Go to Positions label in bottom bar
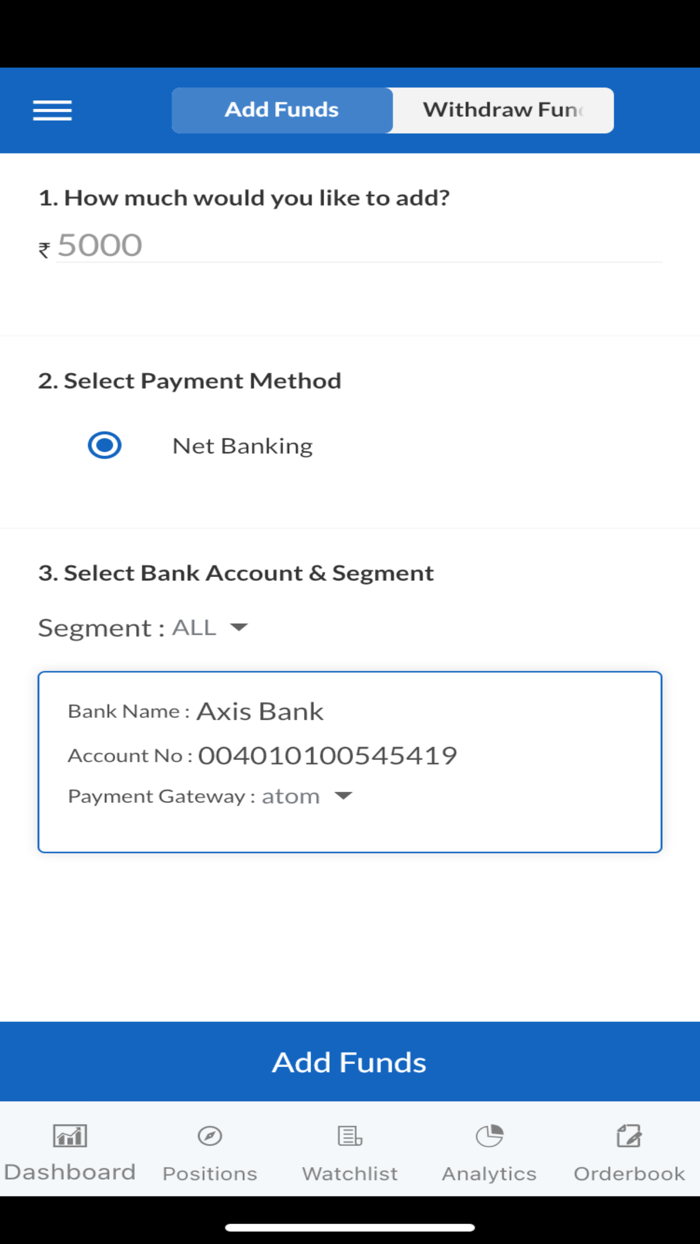The height and width of the screenshot is (1244, 700). point(210,1173)
